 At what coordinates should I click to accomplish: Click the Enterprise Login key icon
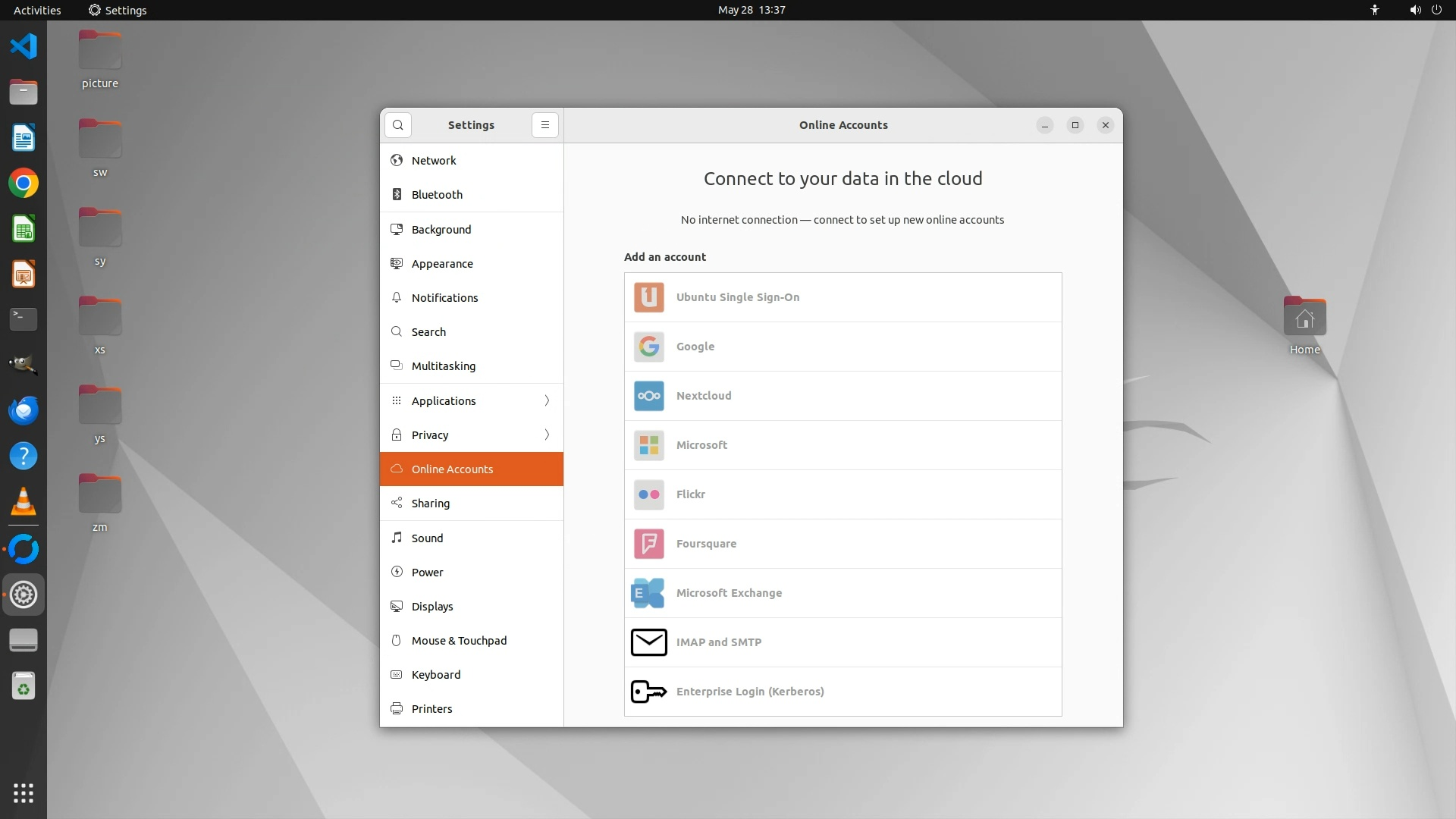648,692
